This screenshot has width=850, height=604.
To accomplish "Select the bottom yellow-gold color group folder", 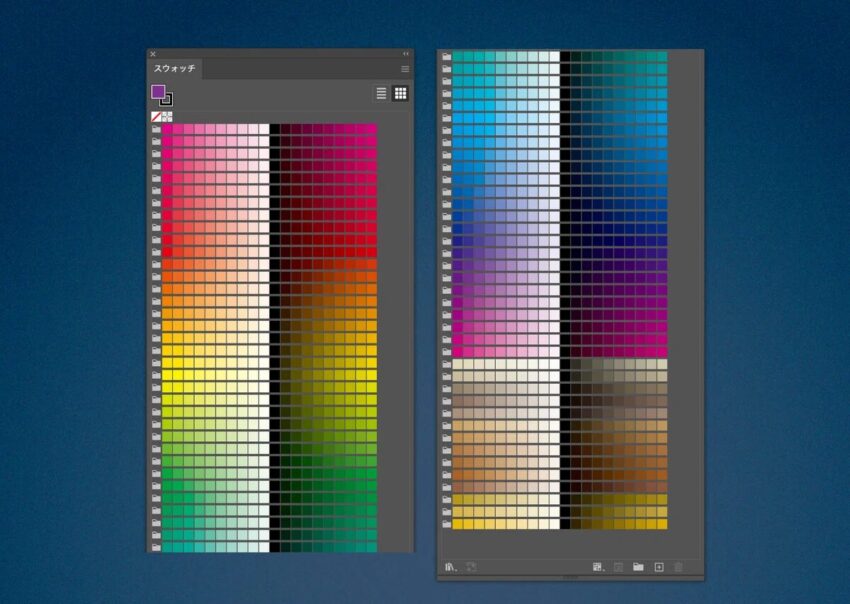I will pyautogui.click(x=446, y=524).
